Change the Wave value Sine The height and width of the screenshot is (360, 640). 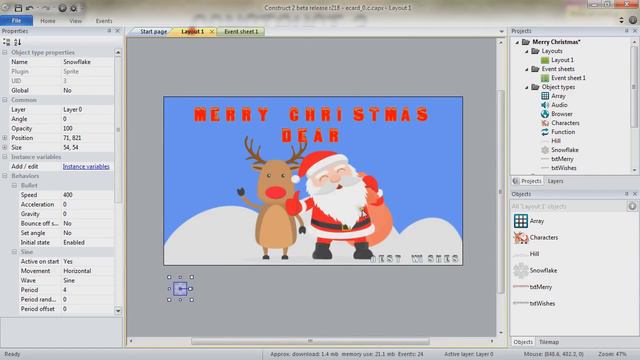click(x=87, y=280)
